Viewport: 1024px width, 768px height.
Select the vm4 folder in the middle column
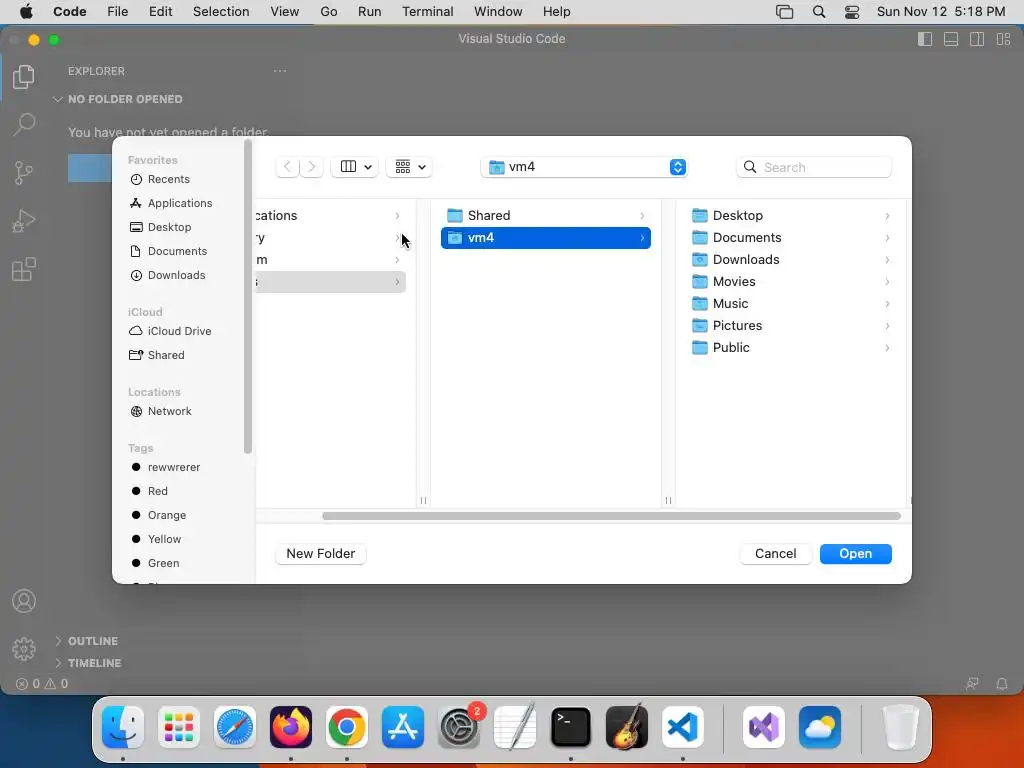pos(545,238)
